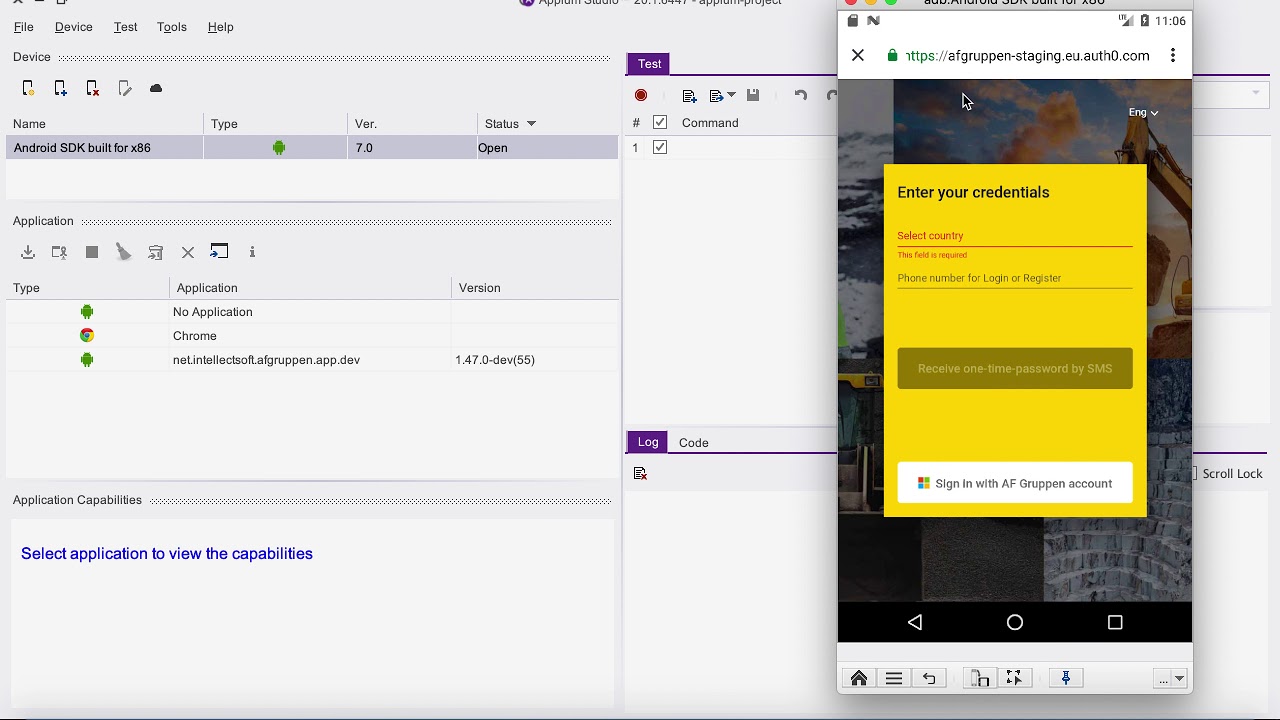The height and width of the screenshot is (720, 1280).
Task: Click the stop application square icon
Action: 92,252
